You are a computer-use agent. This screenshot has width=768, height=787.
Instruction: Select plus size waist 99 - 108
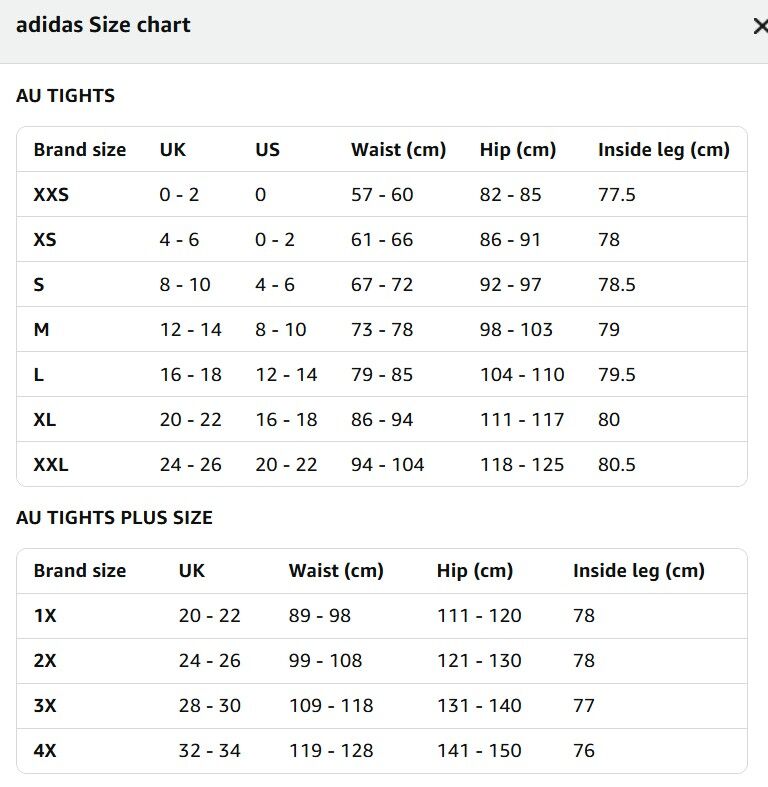[x=326, y=661]
